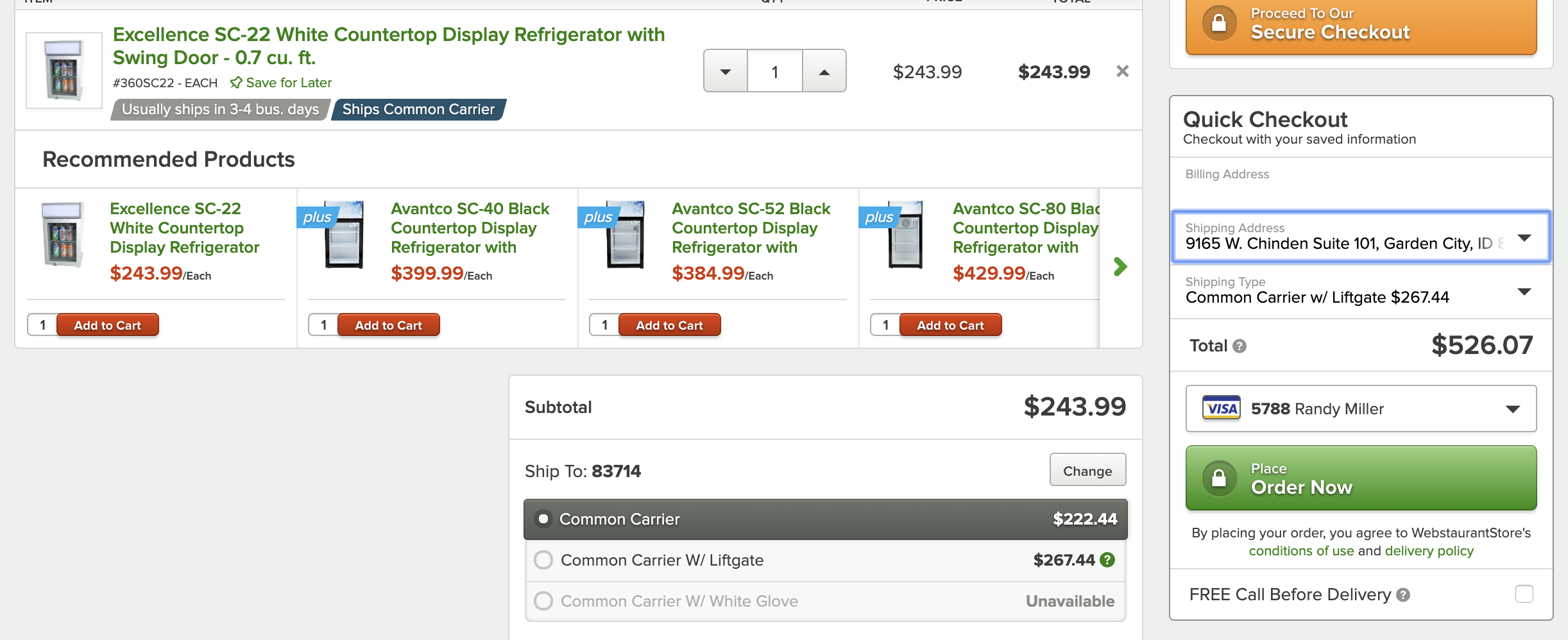This screenshot has width=1568, height=640.
Task: Change the Ship To zip code
Action: [1087, 470]
